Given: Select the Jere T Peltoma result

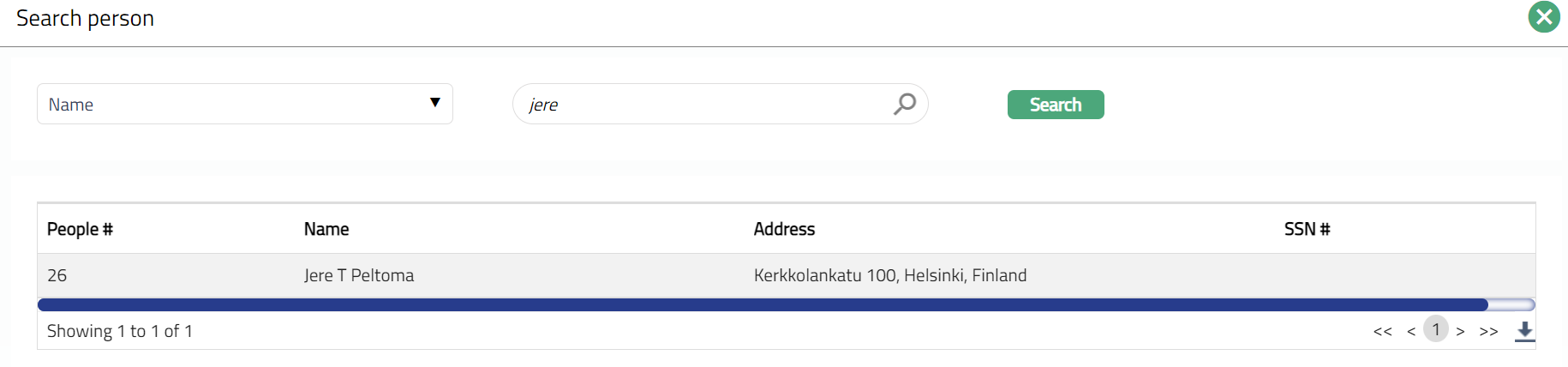Looking at the screenshot, I should pos(359,275).
